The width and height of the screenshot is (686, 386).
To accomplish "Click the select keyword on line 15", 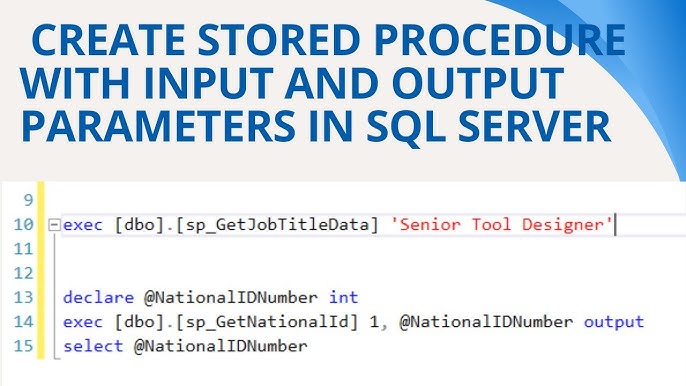I will (93, 346).
